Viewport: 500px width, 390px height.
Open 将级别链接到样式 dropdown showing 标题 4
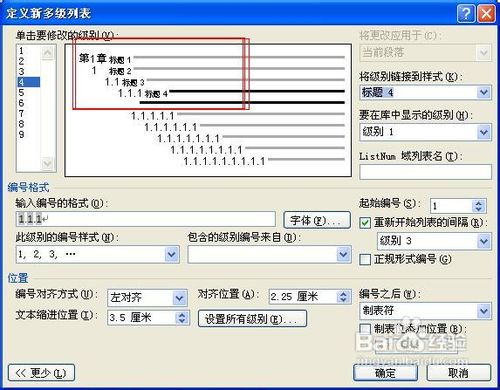point(484,92)
